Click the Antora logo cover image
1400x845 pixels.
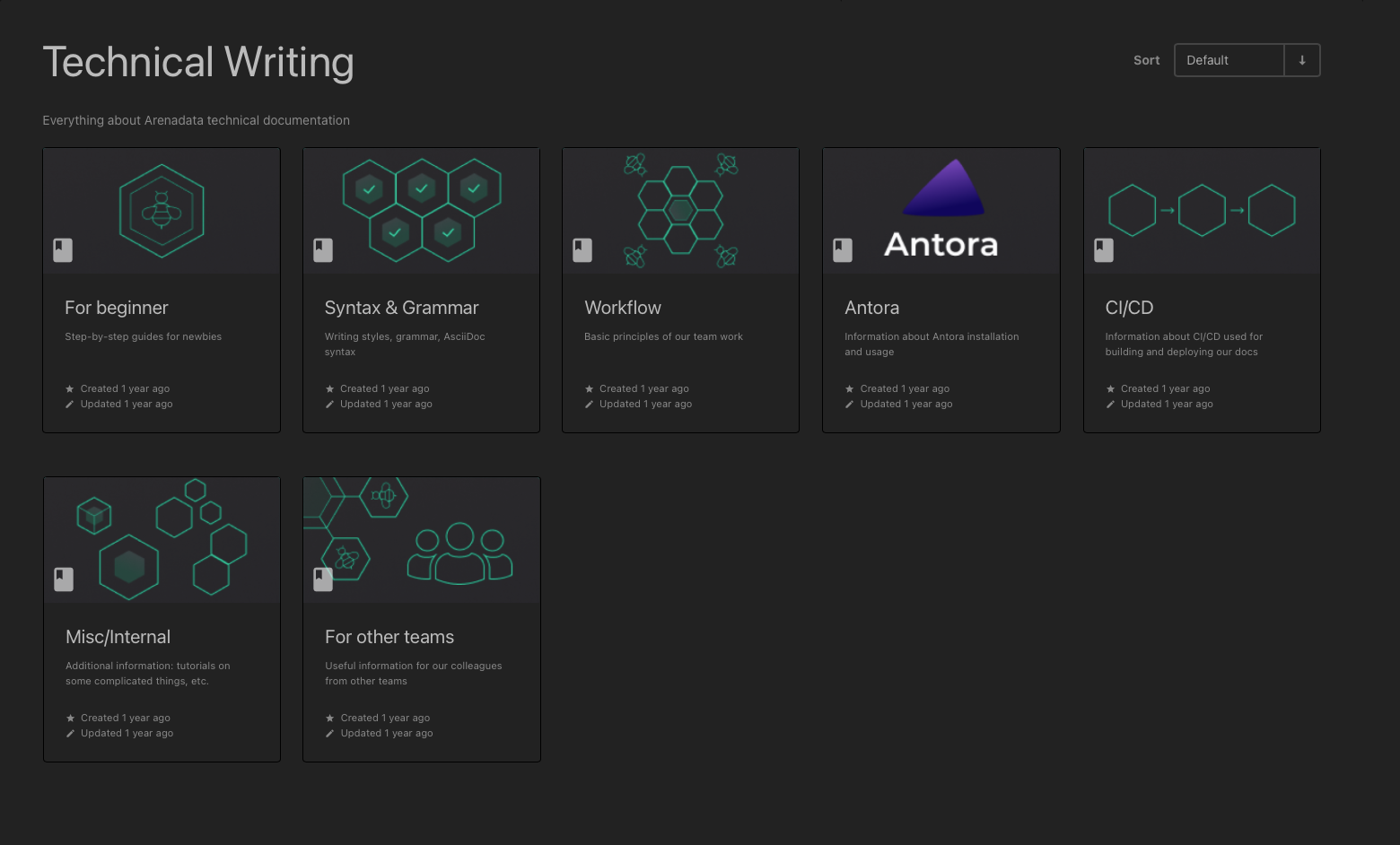point(941,211)
